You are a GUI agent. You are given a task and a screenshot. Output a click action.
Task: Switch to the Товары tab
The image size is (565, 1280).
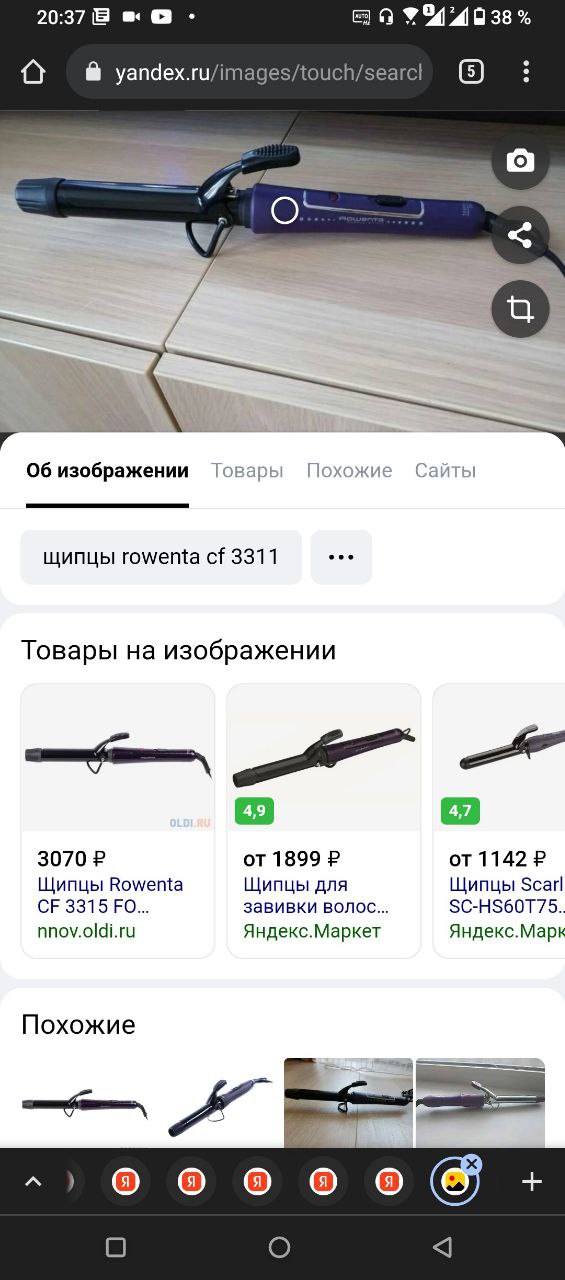(x=247, y=470)
